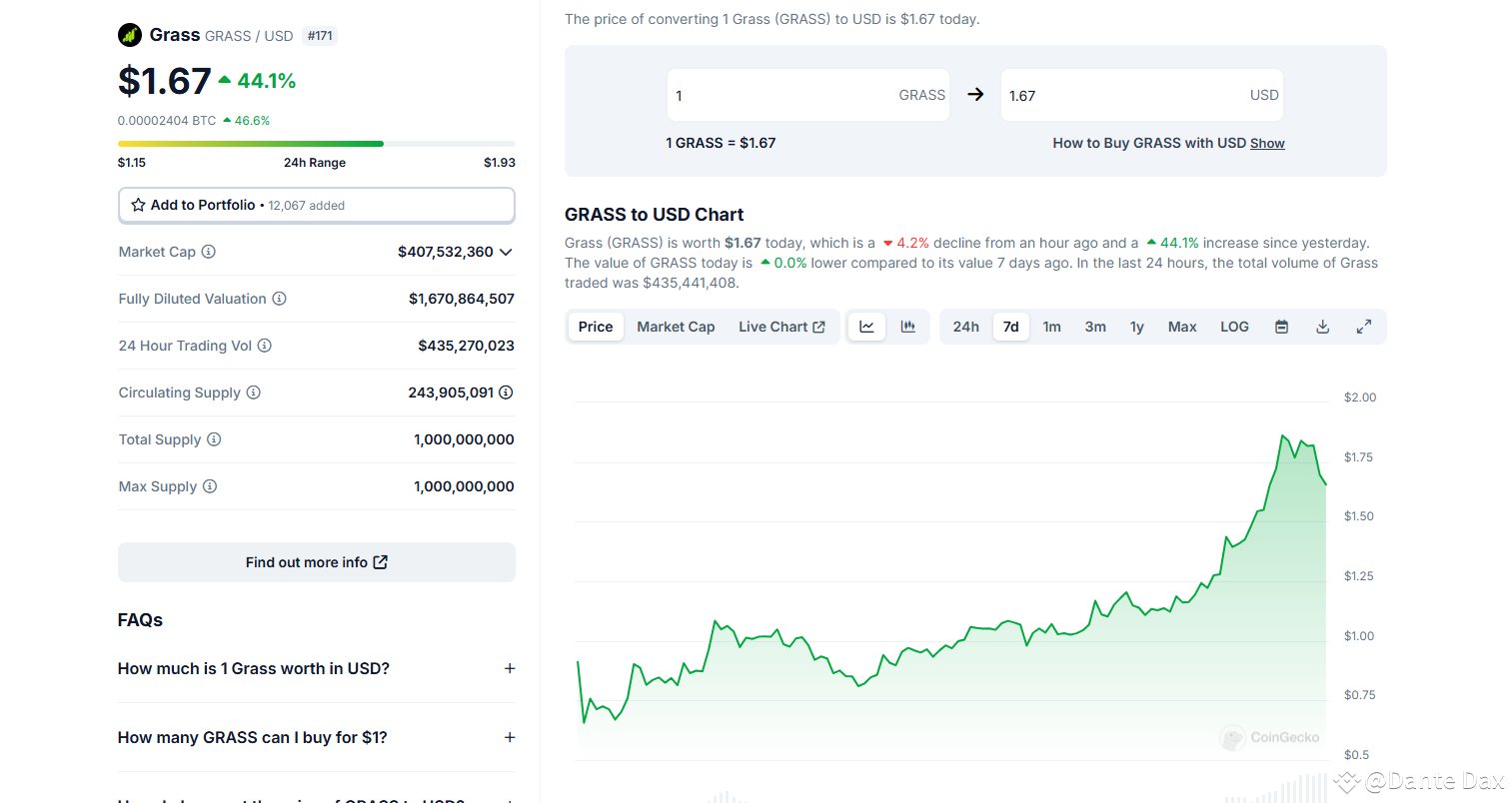Switch to the candlestick chart icon
The height and width of the screenshot is (803, 1512).
[907, 326]
